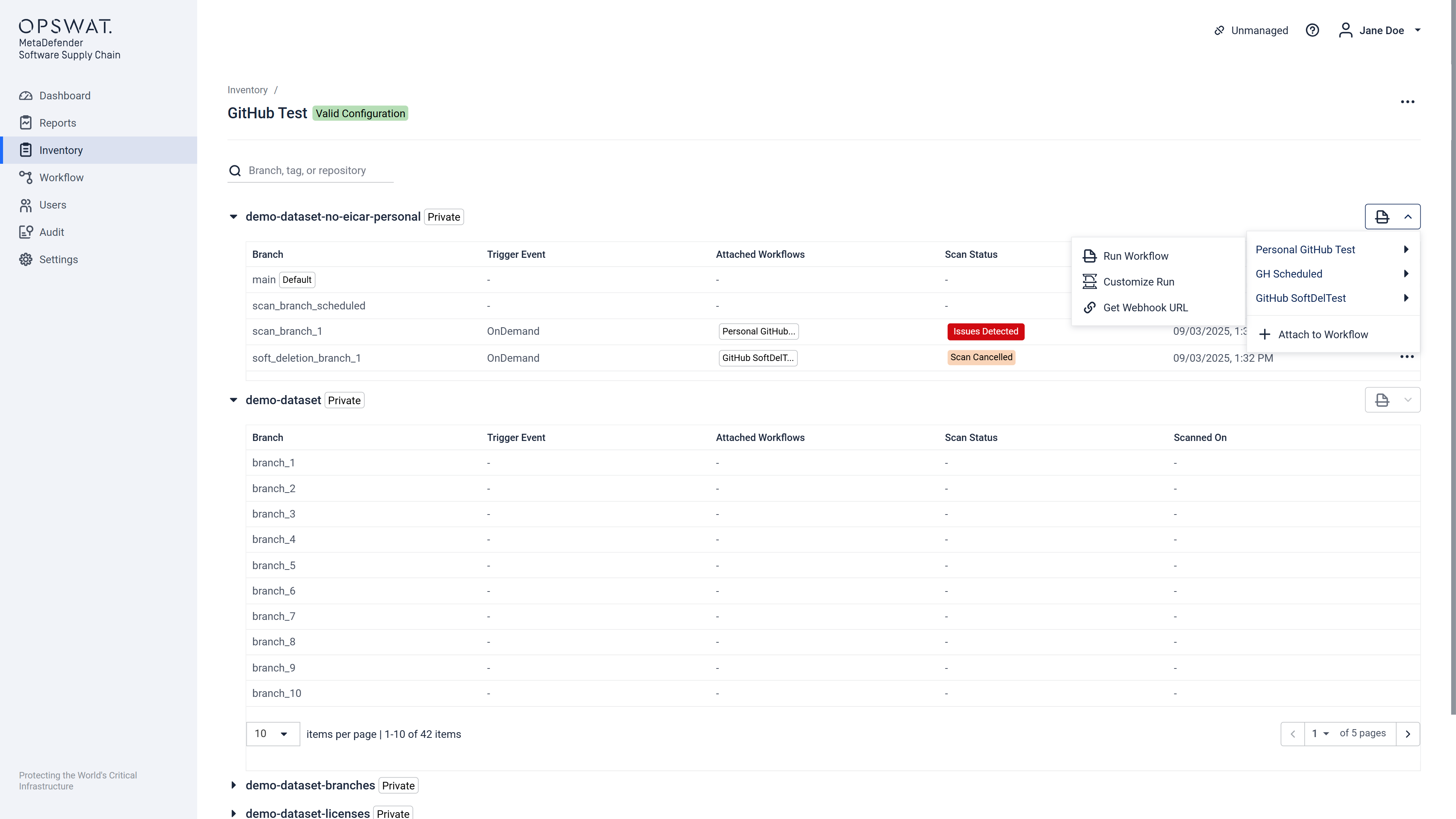Click the Scan Cancelled status badge
This screenshot has width=1456, height=819.
click(x=981, y=357)
